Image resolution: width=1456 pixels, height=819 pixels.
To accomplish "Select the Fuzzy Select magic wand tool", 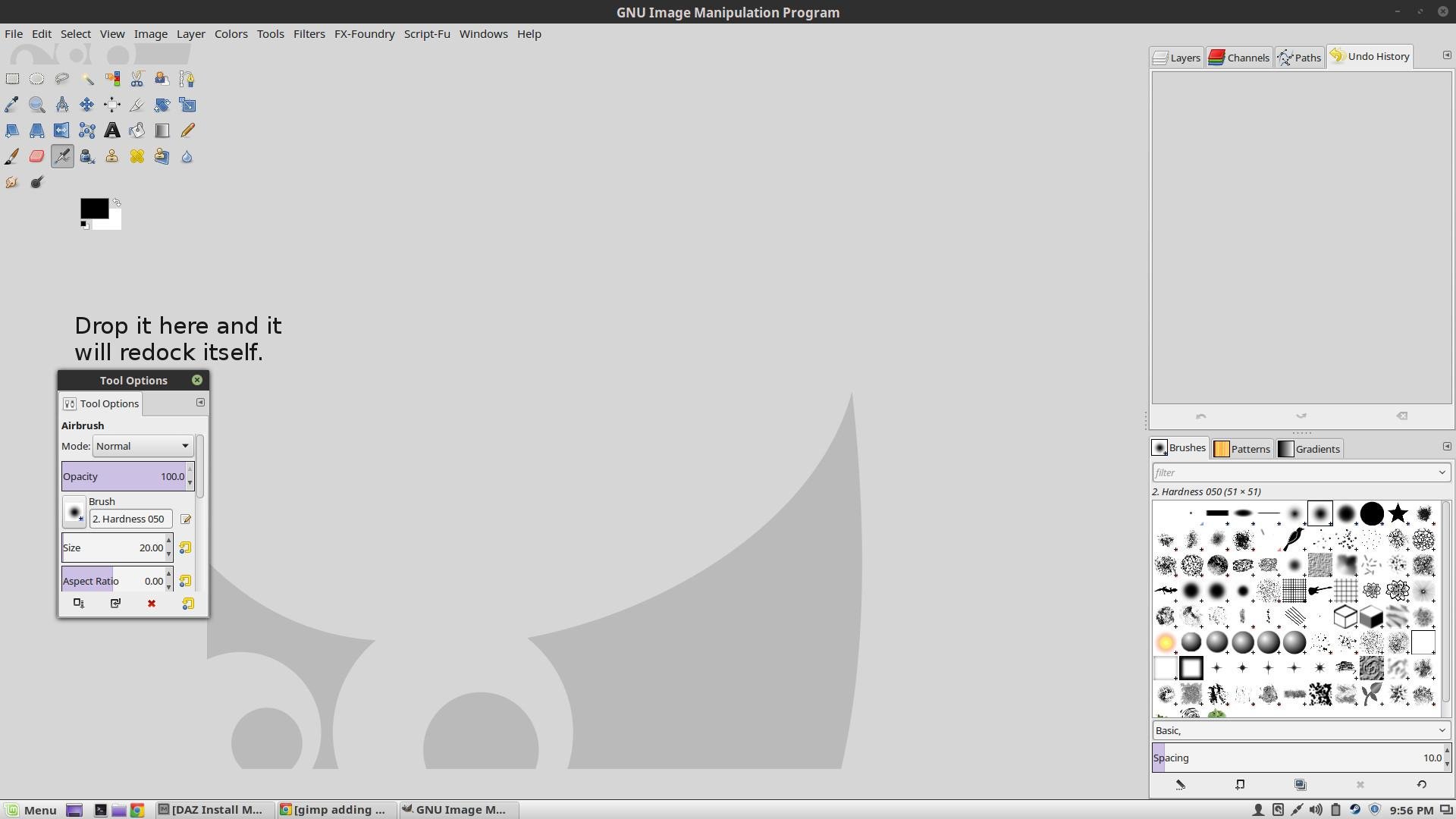I will [87, 79].
